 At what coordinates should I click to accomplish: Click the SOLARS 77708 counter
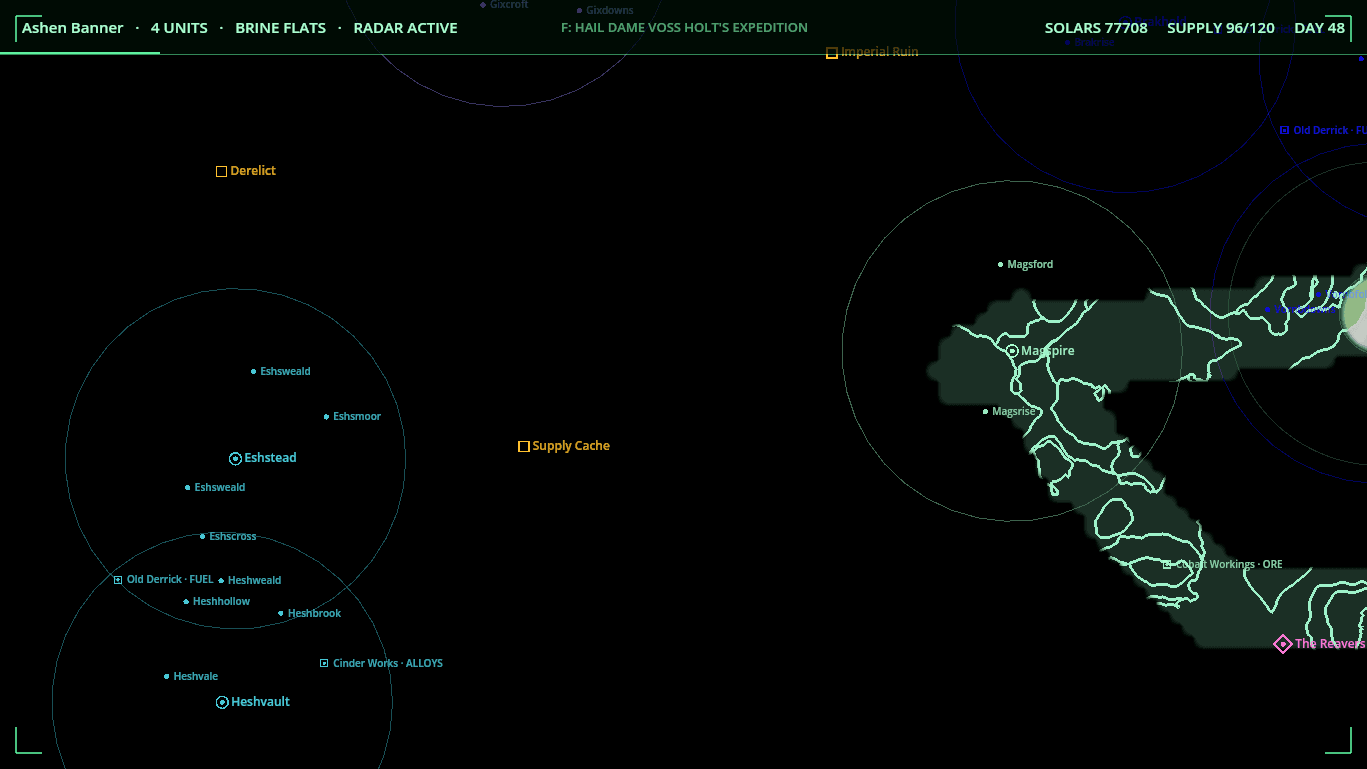pos(1096,28)
